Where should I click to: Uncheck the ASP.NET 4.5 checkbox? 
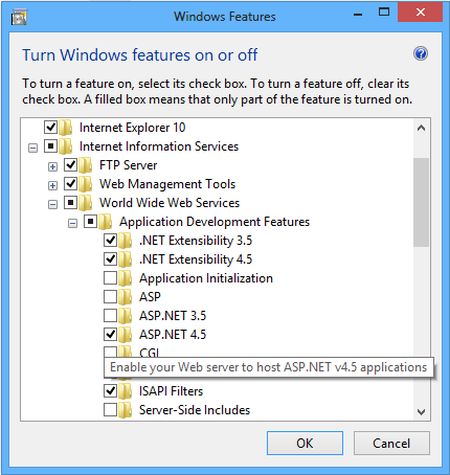click(x=110, y=334)
